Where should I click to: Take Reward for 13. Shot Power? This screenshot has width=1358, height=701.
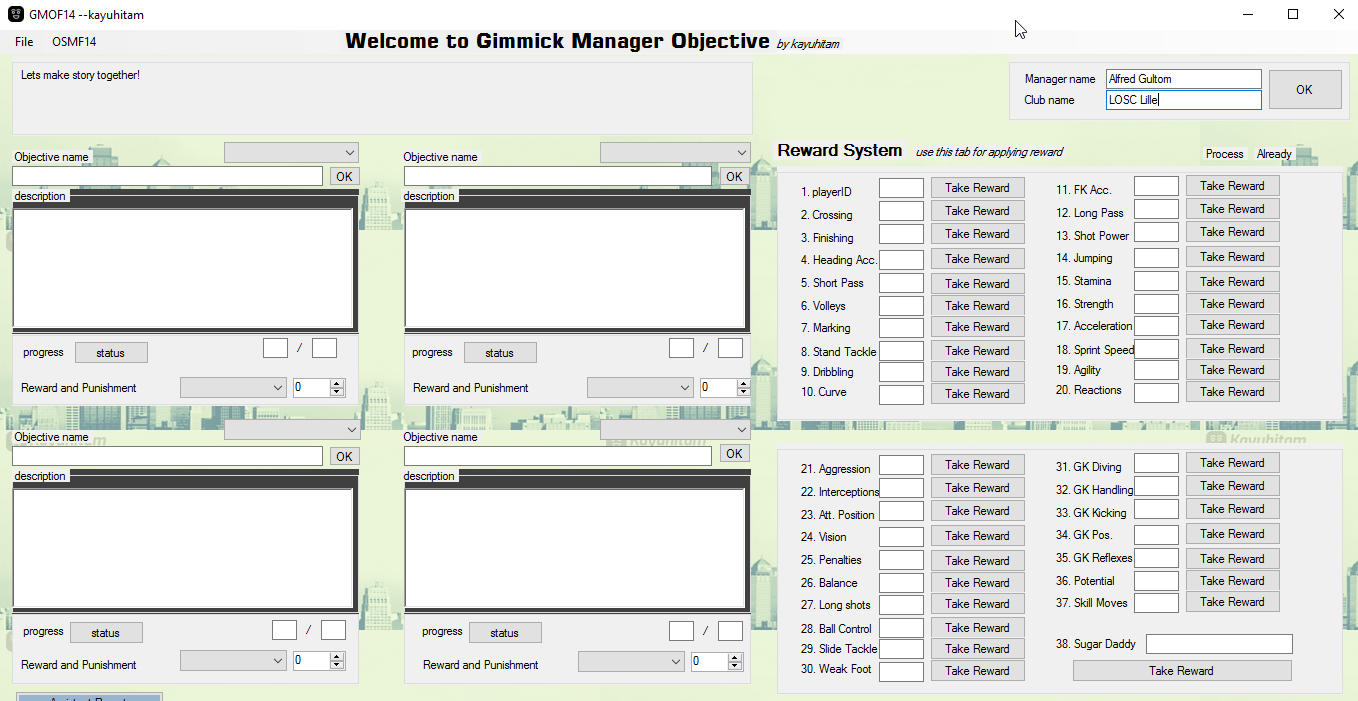1232,232
